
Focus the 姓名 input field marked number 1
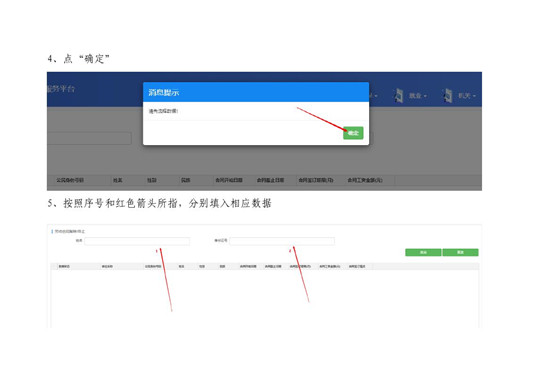click(x=137, y=241)
